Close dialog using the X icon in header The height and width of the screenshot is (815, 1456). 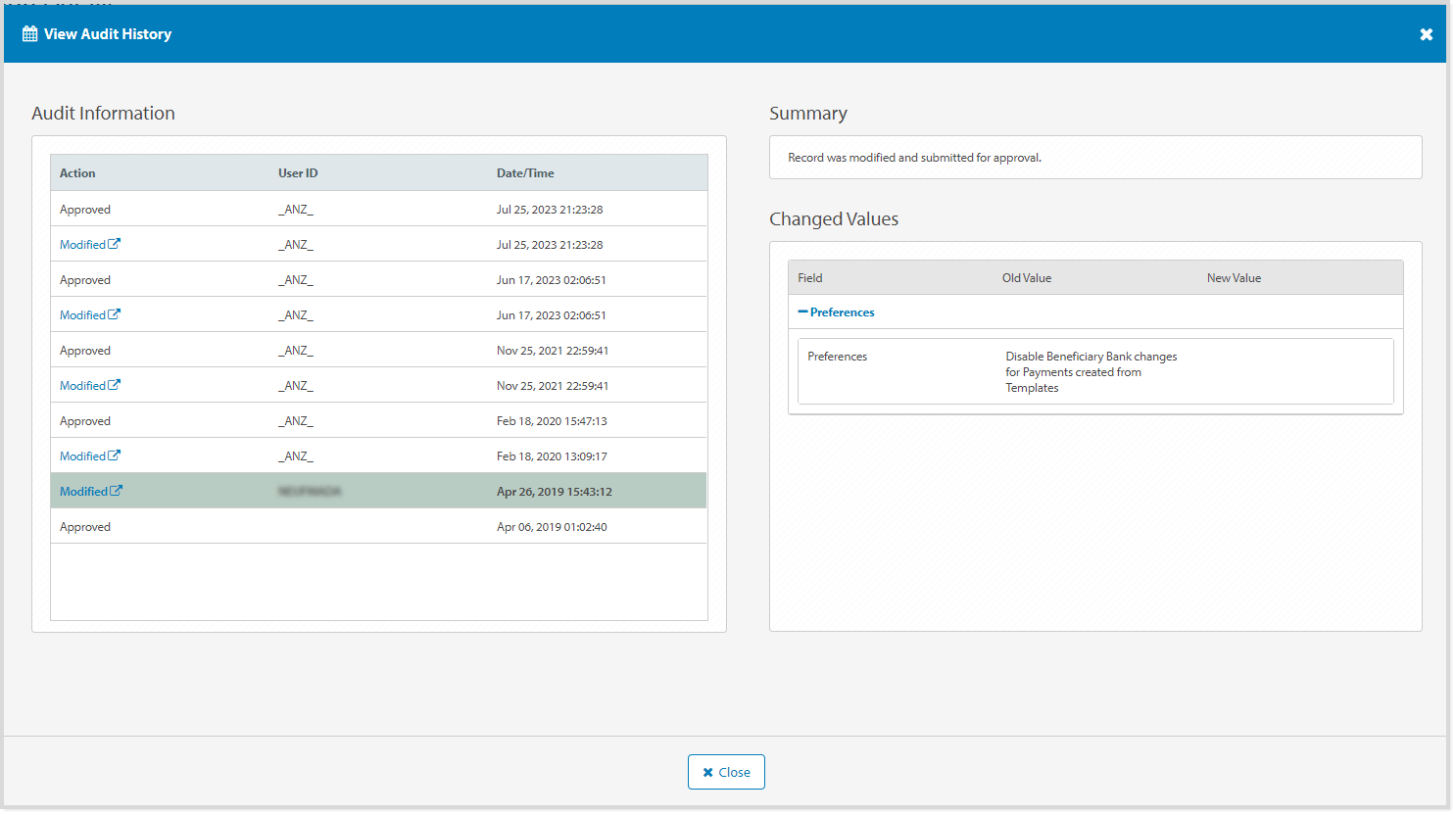point(1426,34)
